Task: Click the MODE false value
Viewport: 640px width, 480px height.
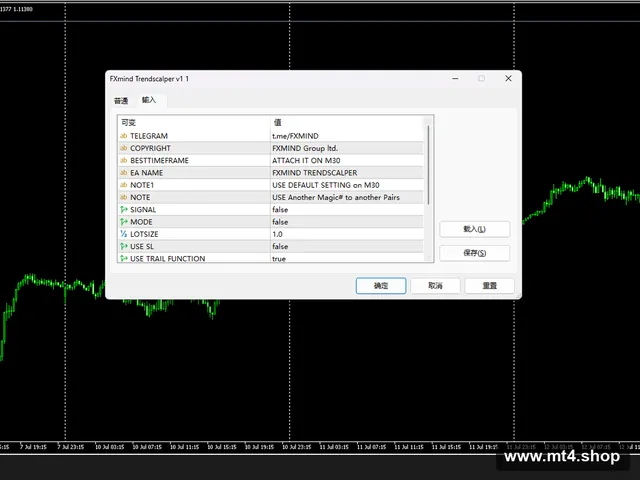Action: click(x=347, y=222)
